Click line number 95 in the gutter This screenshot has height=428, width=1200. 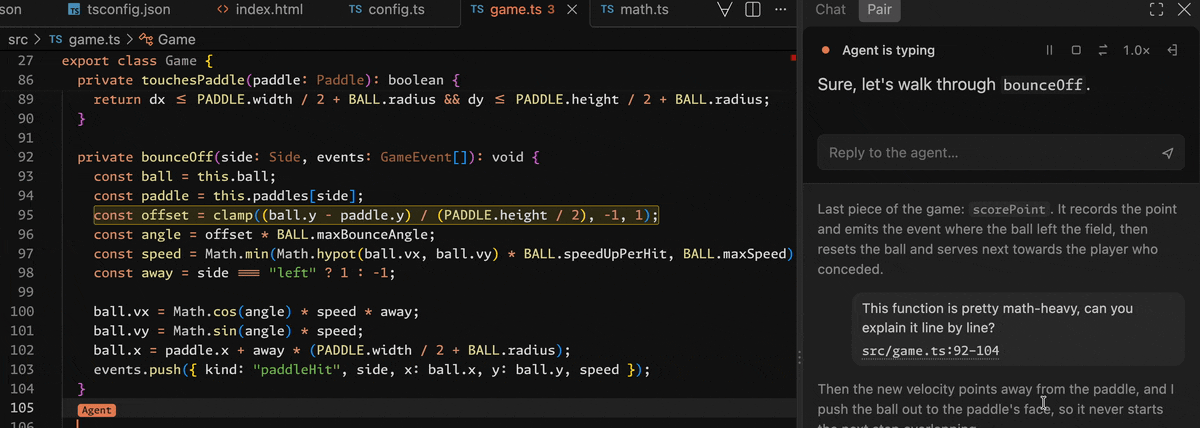(x=26, y=215)
